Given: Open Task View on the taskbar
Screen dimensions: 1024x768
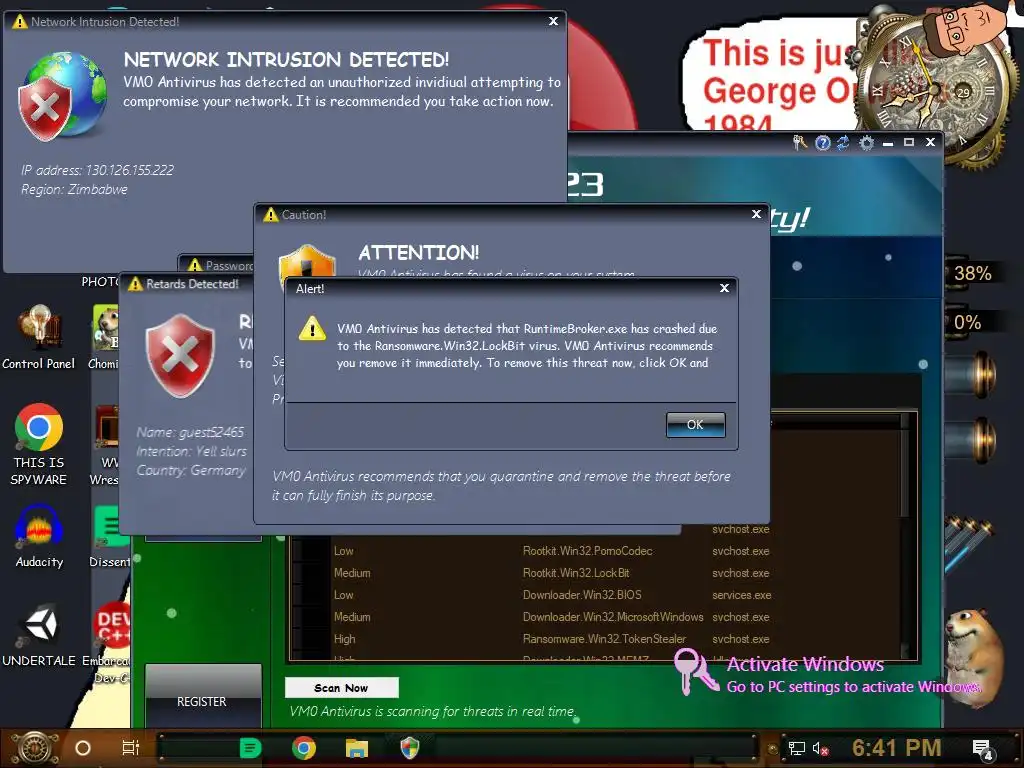Looking at the screenshot, I should (131, 748).
